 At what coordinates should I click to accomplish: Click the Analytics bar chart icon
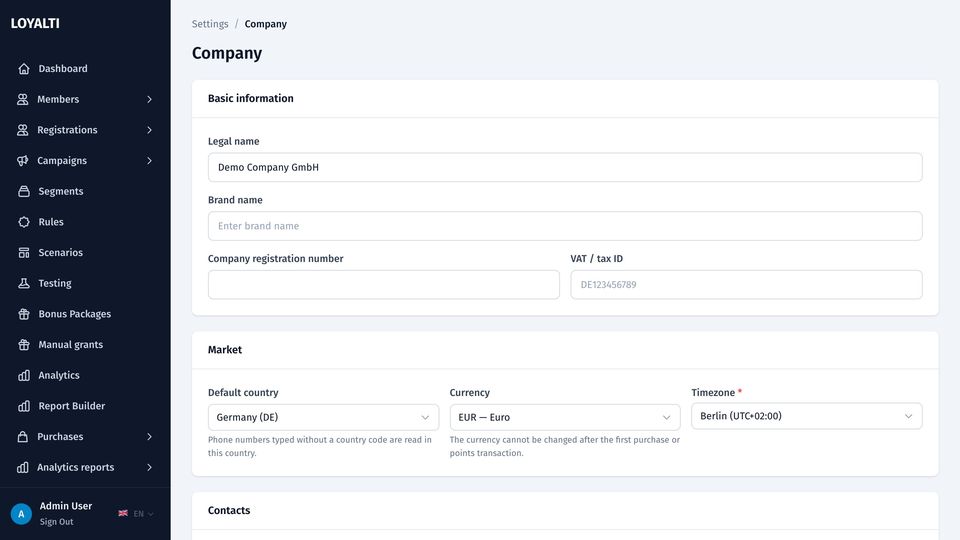coord(24,375)
